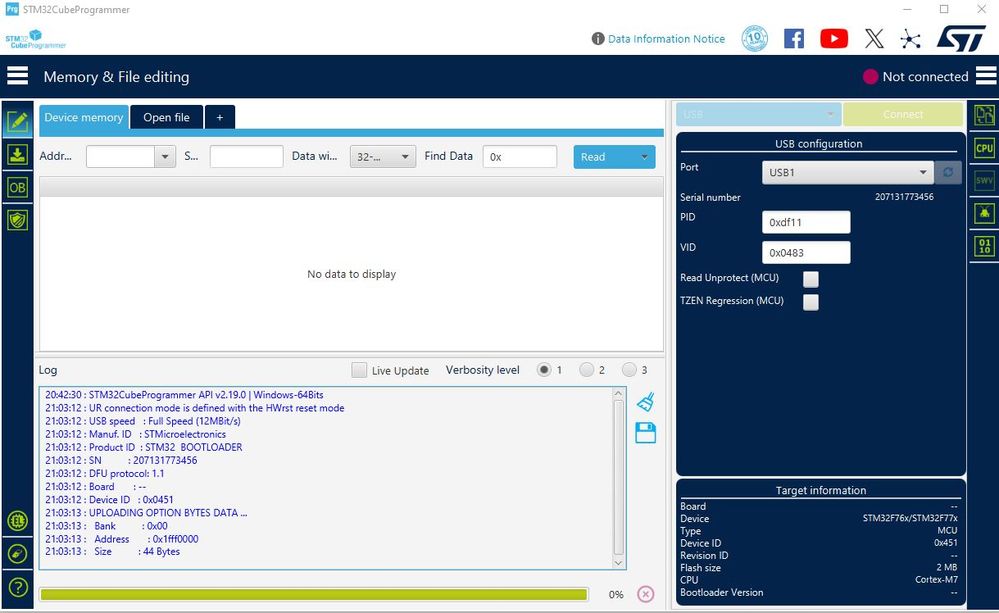Image resolution: width=999 pixels, height=613 pixels.
Task: Switch to Open file tab
Action: point(166,117)
